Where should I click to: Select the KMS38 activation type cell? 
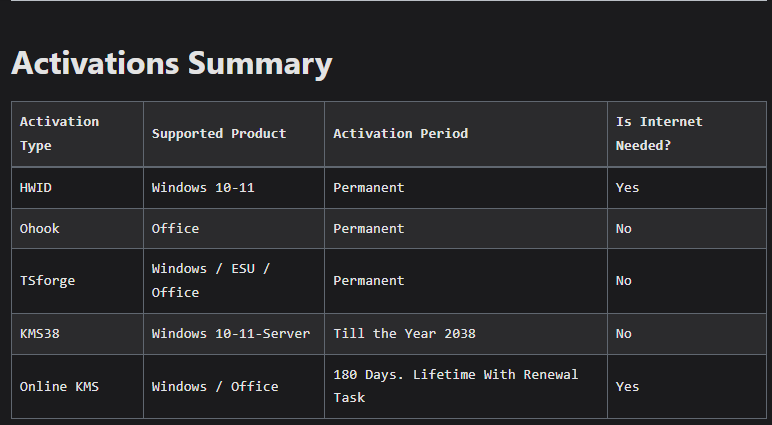(x=40, y=333)
